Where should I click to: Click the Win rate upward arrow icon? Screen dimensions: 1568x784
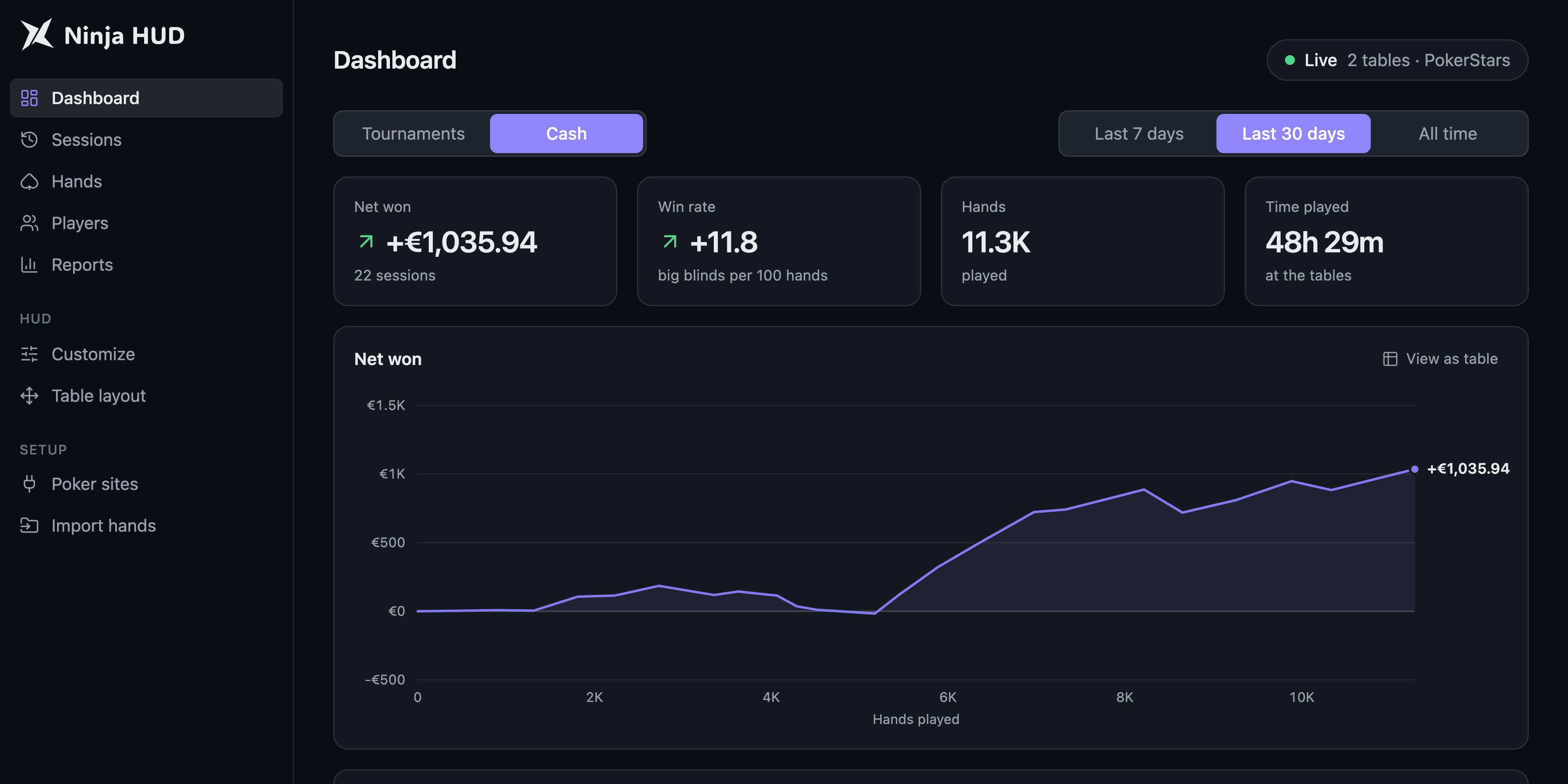pos(670,242)
